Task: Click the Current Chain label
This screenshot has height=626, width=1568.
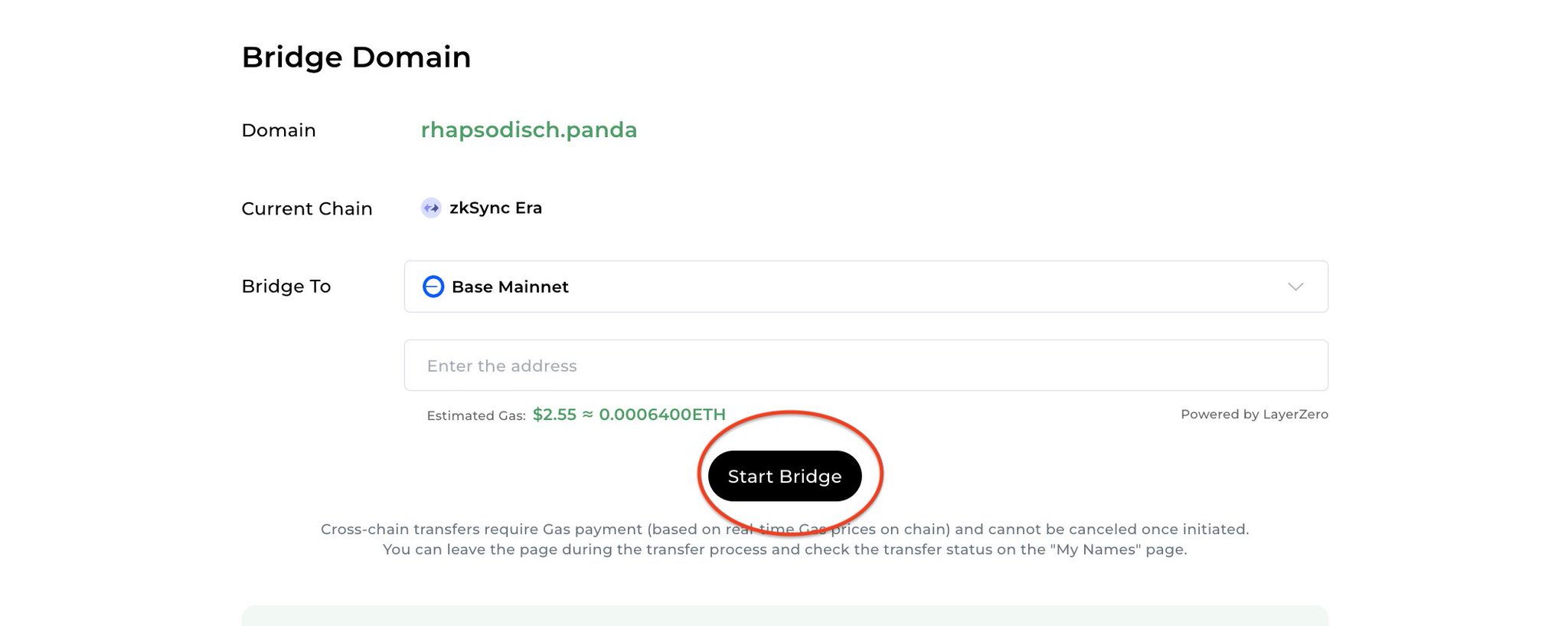Action: 306,208
